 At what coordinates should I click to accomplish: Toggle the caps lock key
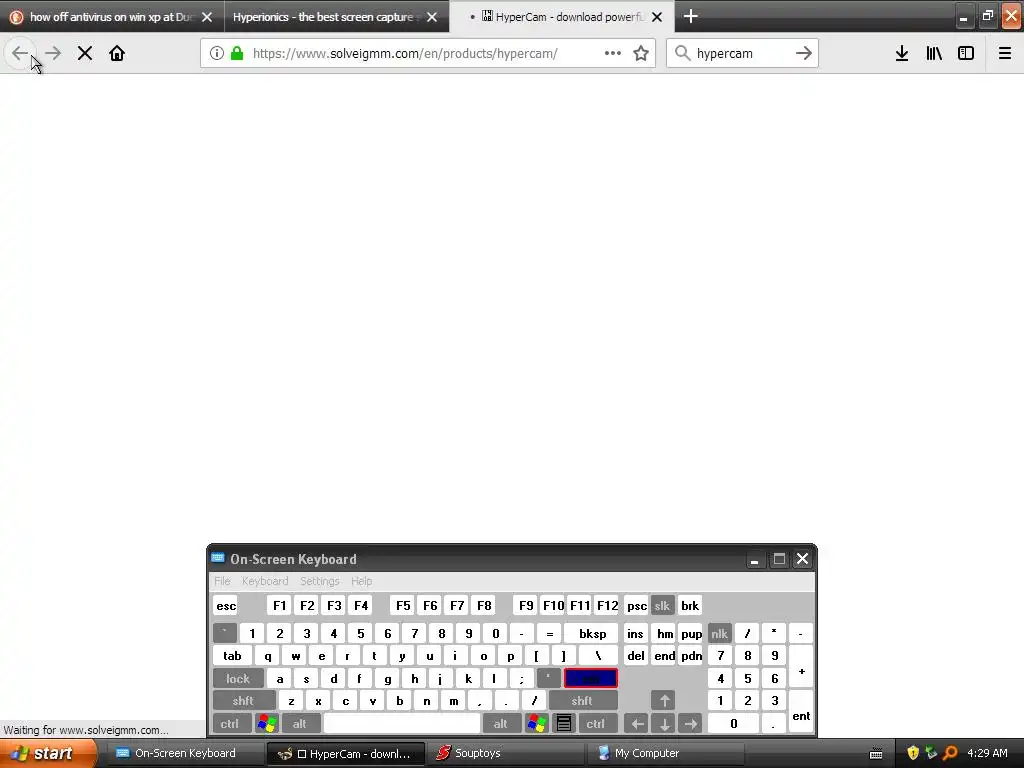click(x=238, y=679)
